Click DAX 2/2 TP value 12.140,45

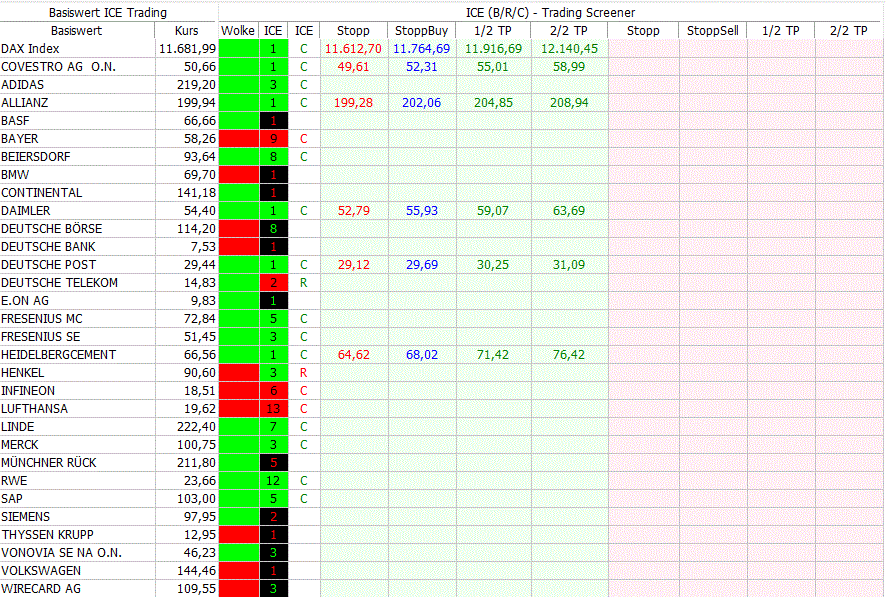click(x=569, y=49)
